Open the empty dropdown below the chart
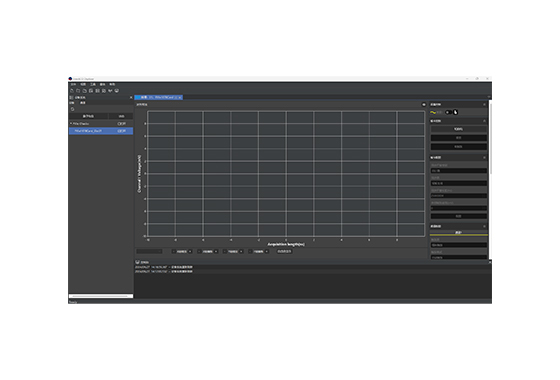560x380 pixels. tap(149, 251)
